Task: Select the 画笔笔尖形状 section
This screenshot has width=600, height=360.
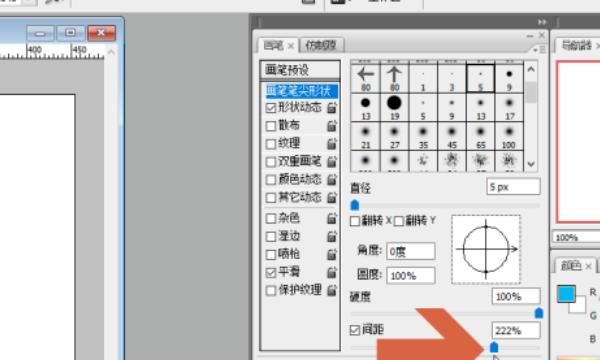Action: [x=301, y=91]
